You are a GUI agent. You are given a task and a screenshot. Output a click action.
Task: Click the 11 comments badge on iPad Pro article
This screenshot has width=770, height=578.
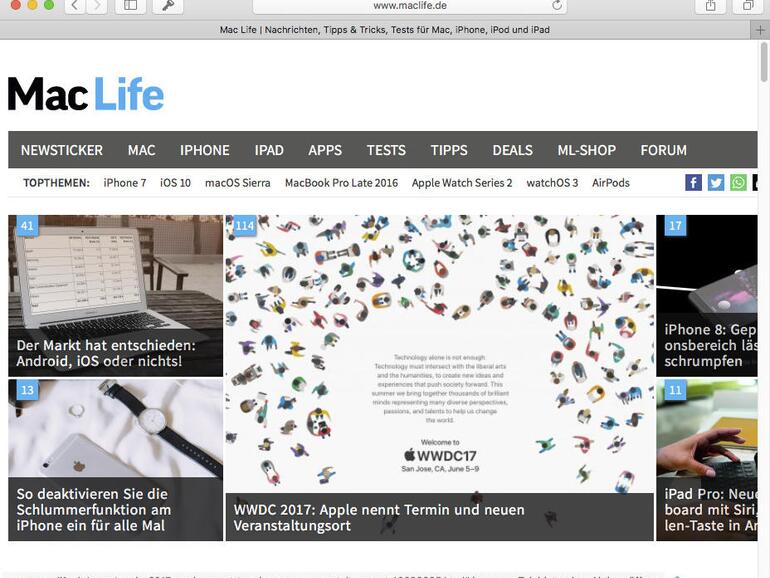point(675,390)
